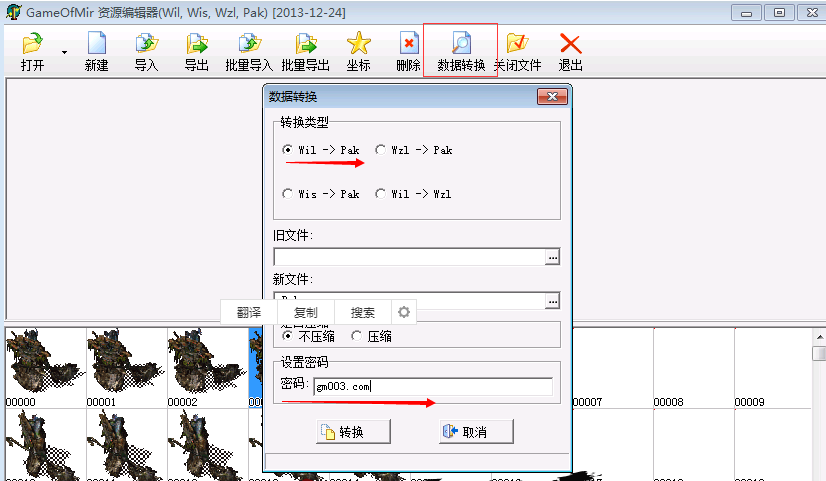Open popup menu gear settings
Screen dimensions: 826x481
(404, 312)
